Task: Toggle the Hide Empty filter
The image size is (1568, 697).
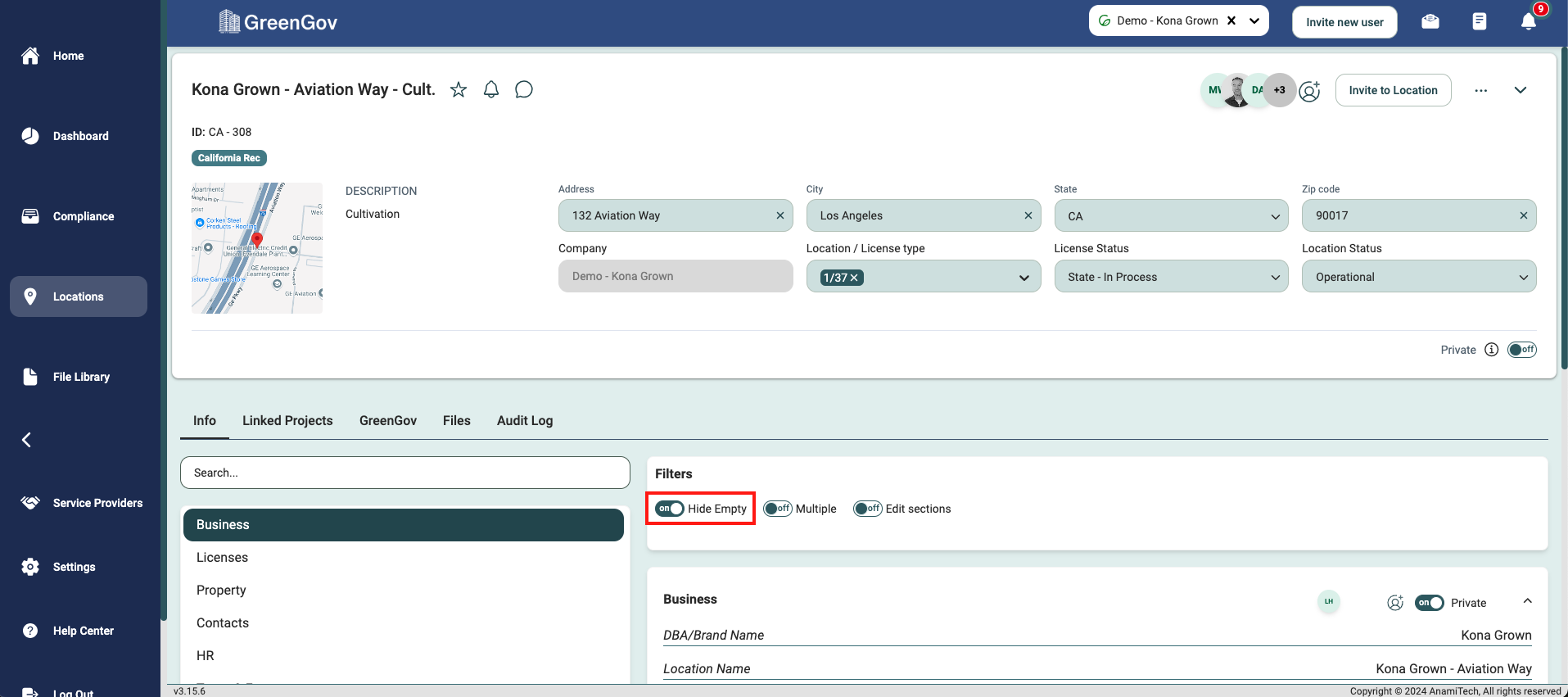Action: (670, 509)
